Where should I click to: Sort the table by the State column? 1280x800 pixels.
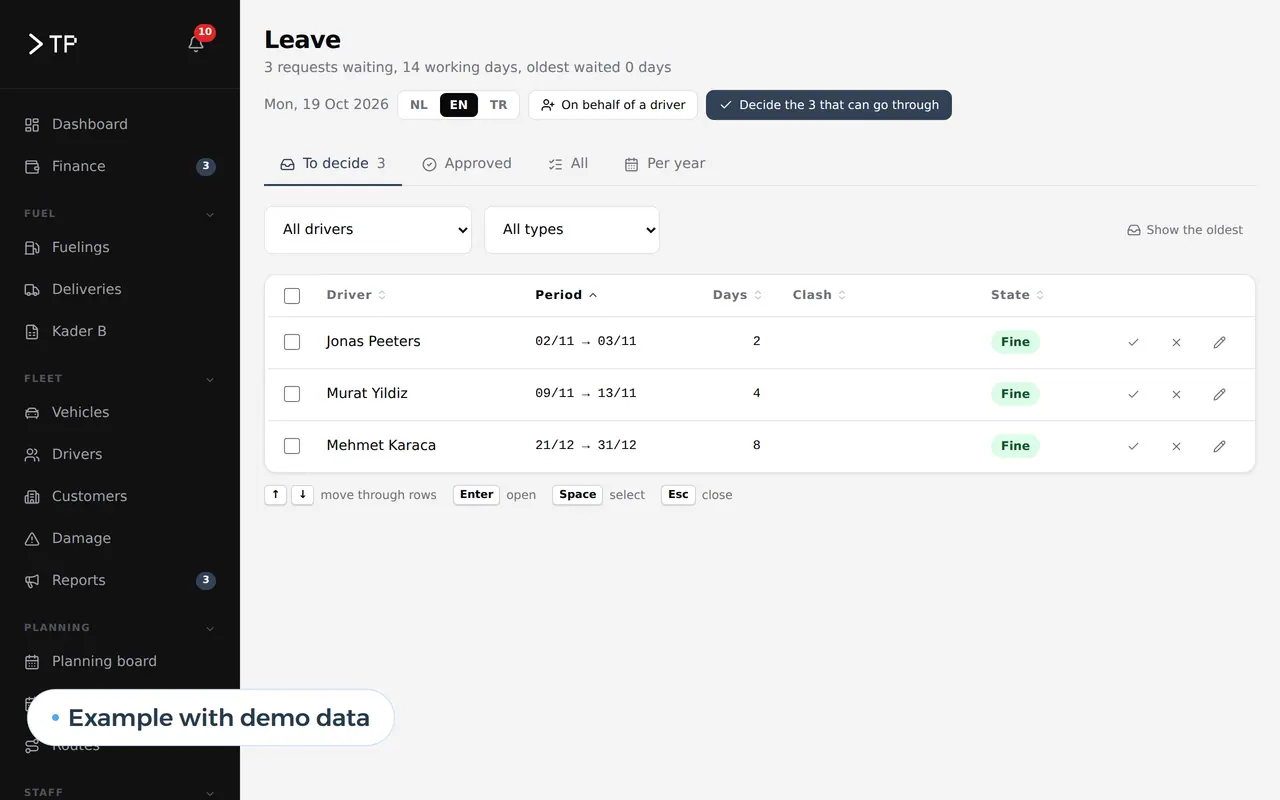coord(1018,295)
